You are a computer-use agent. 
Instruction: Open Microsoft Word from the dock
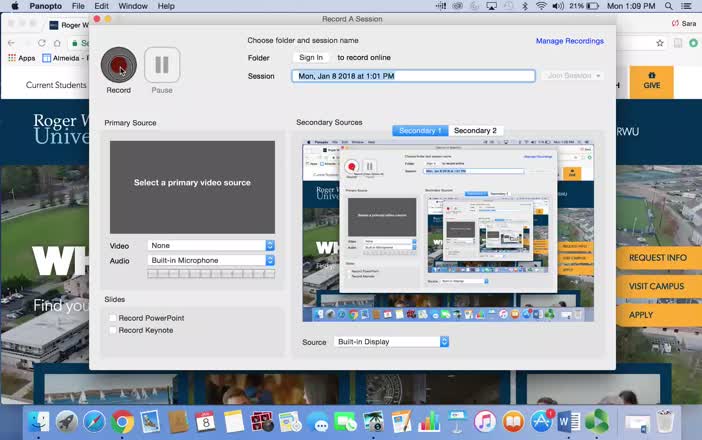click(569, 422)
